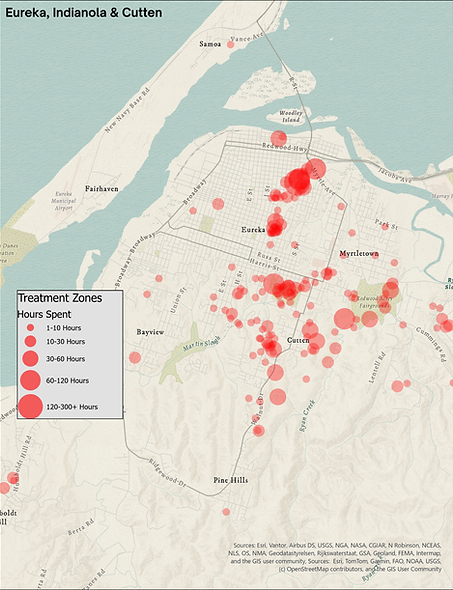Screen dimensions: 453x590
Task: Select the Eureka city label
Action: tap(253, 230)
